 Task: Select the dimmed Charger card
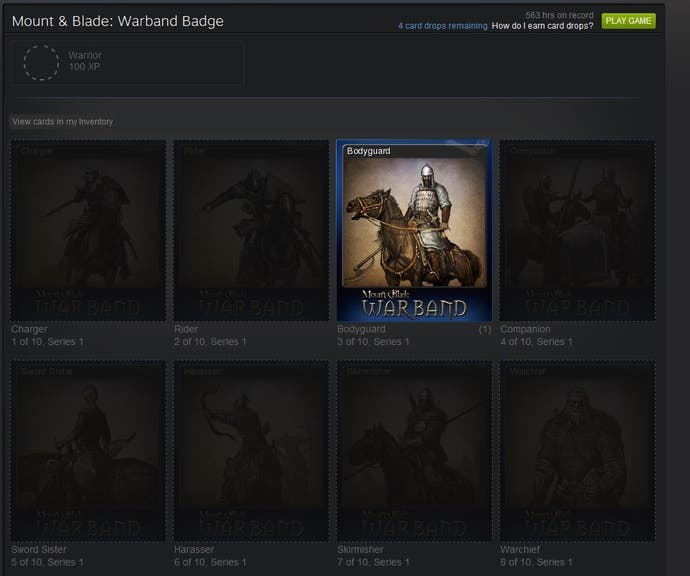(x=88, y=231)
